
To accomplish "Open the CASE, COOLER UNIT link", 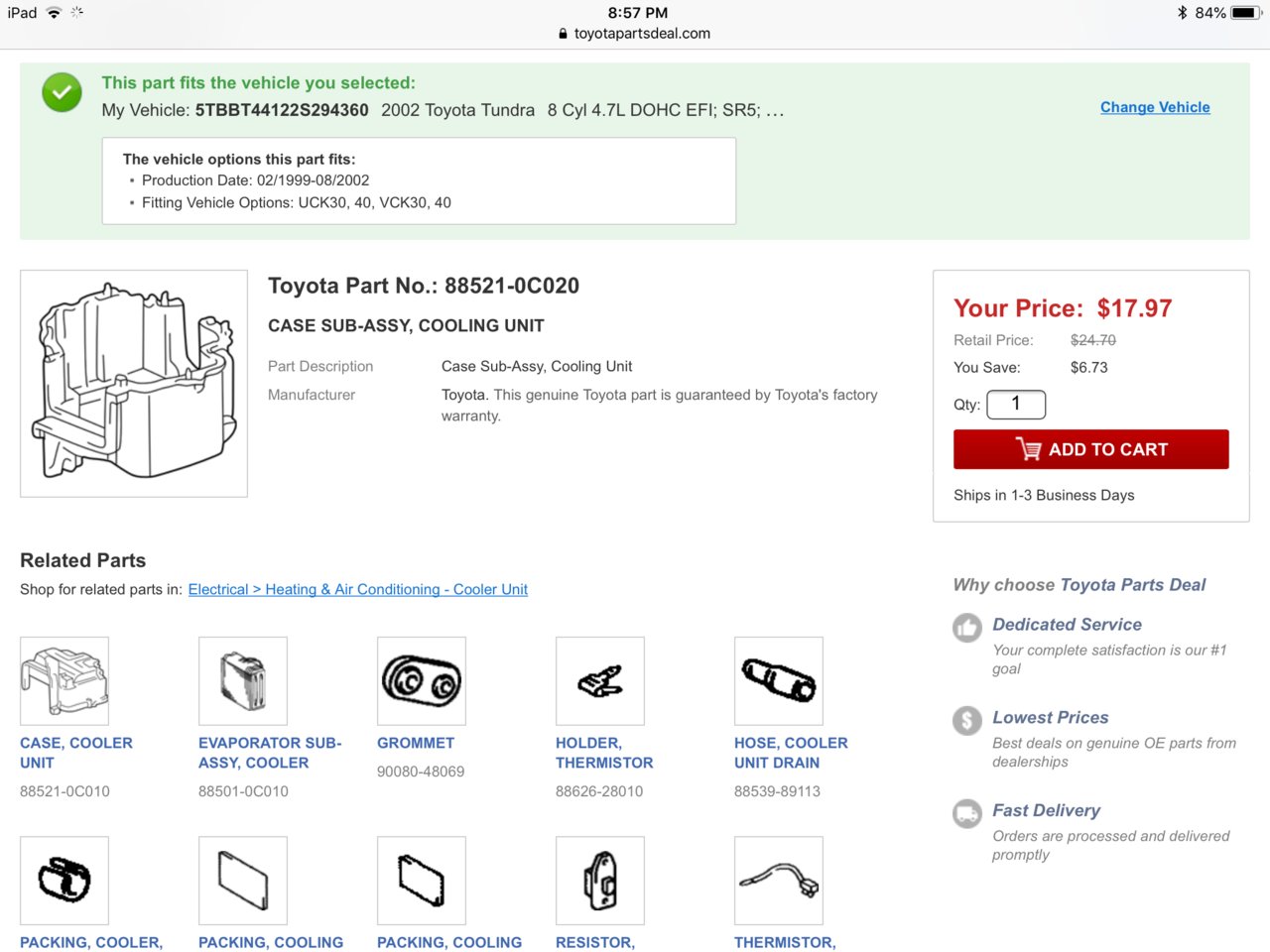I will [x=76, y=753].
